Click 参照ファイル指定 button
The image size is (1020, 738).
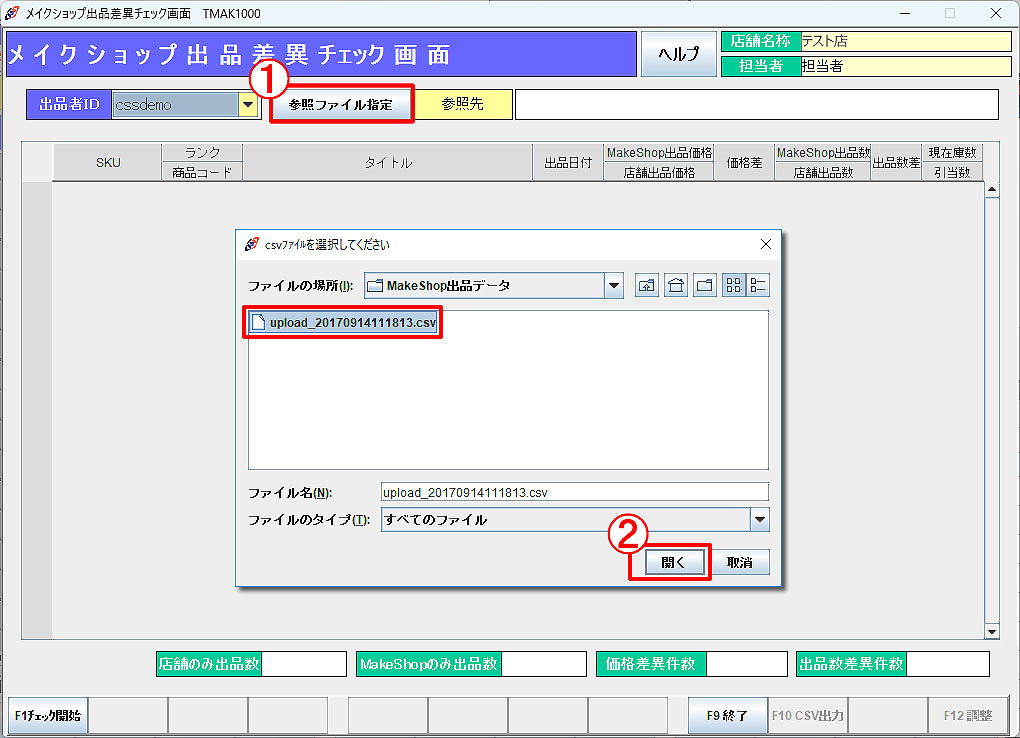click(x=341, y=104)
